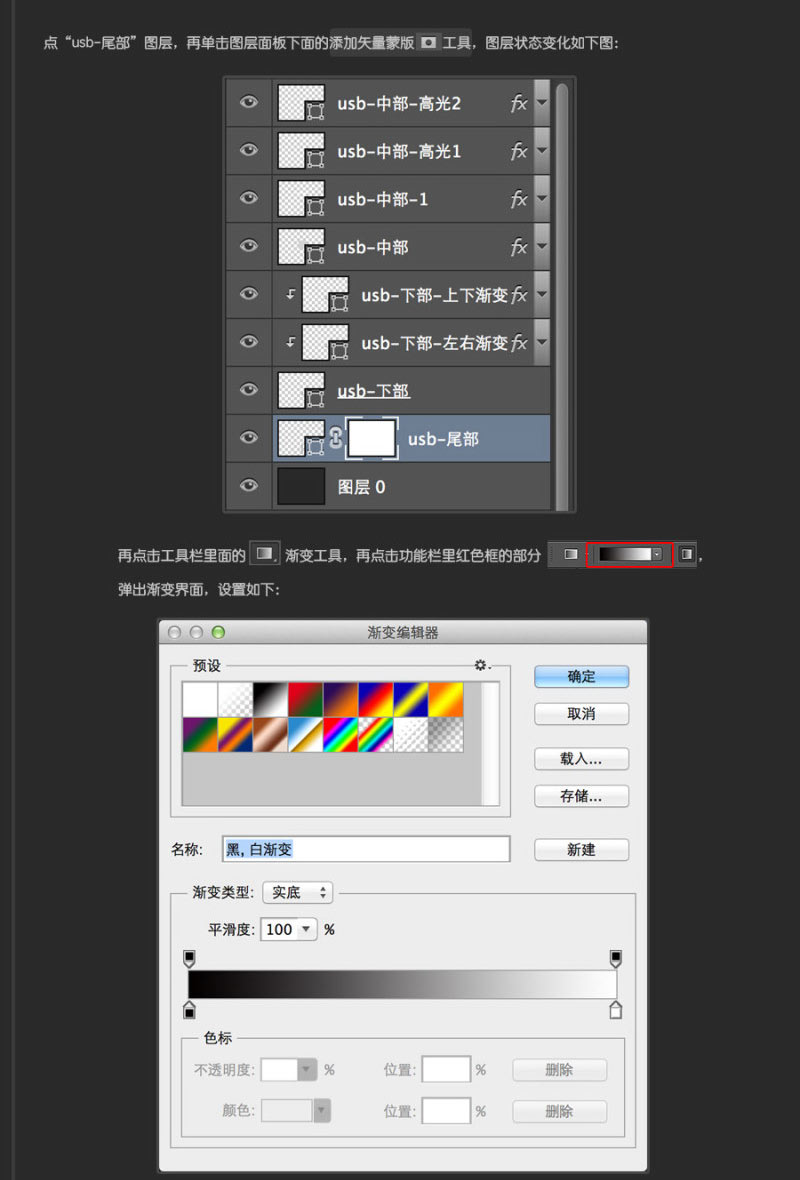Click the fx icon on usb-中部 layer
800x1180 pixels.
tap(518, 247)
